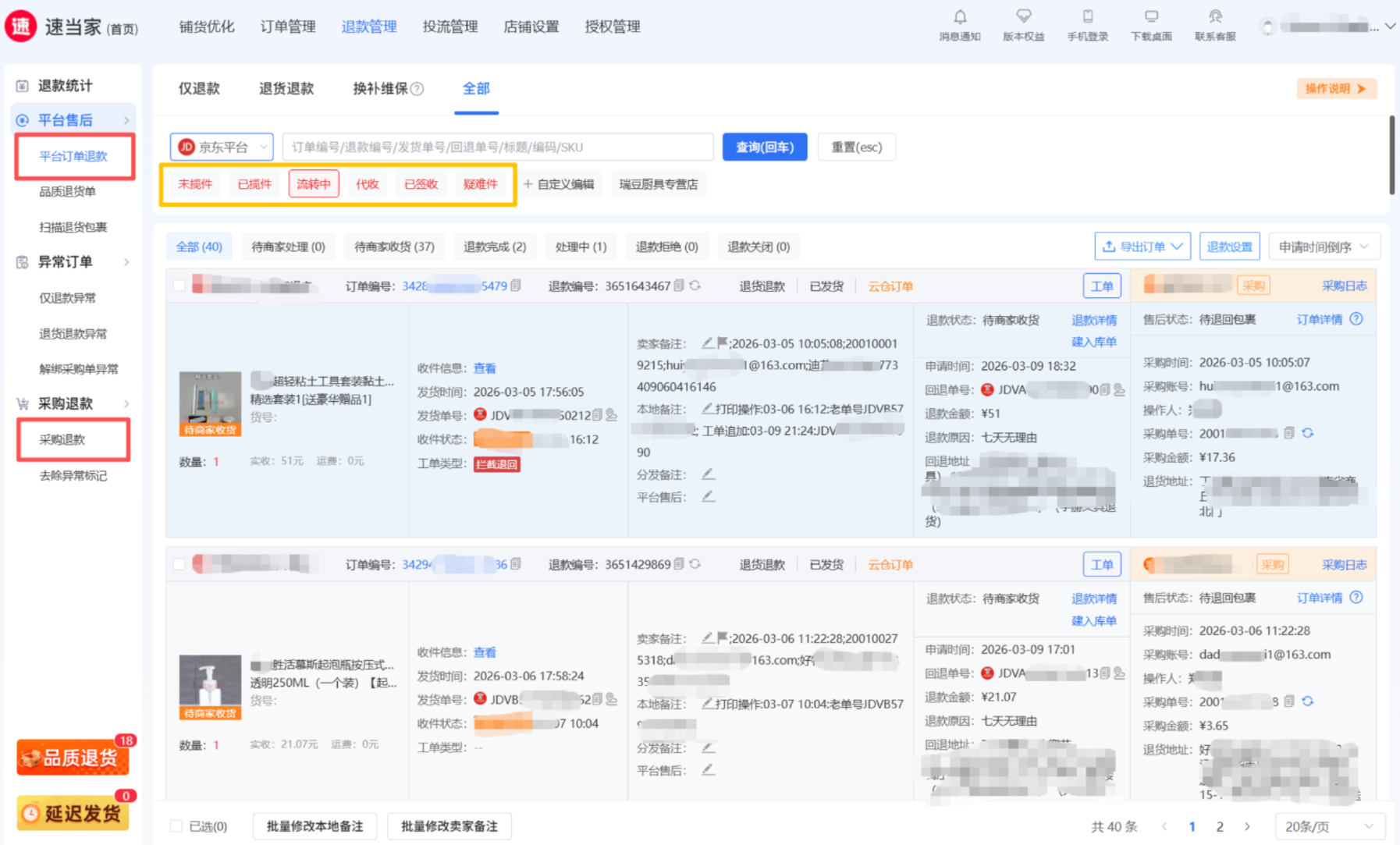Open the 京东平台 platform dropdown
The image size is (1400, 845).
click(x=222, y=147)
